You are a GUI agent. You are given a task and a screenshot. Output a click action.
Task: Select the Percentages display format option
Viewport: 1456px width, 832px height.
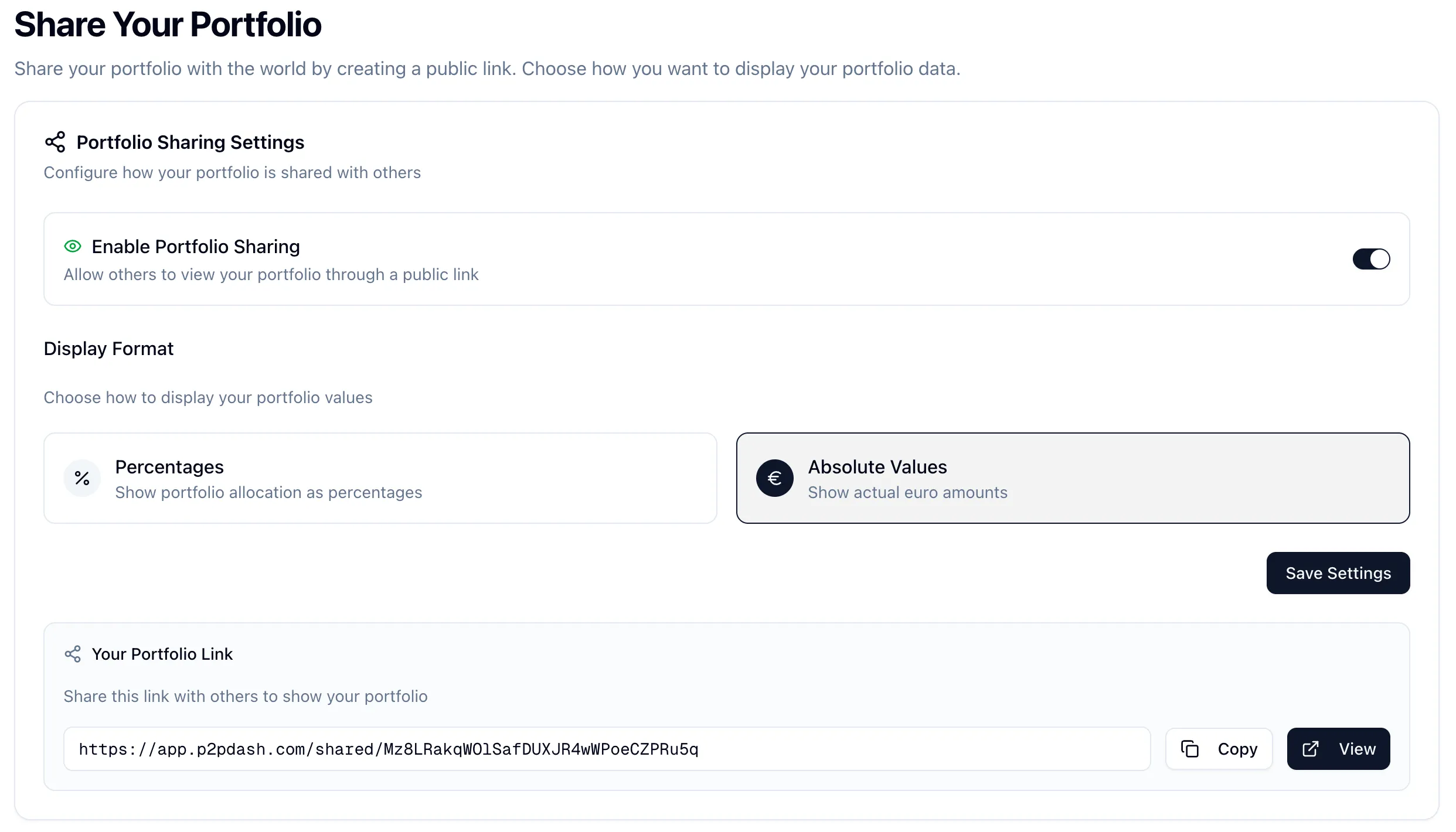[x=380, y=478]
